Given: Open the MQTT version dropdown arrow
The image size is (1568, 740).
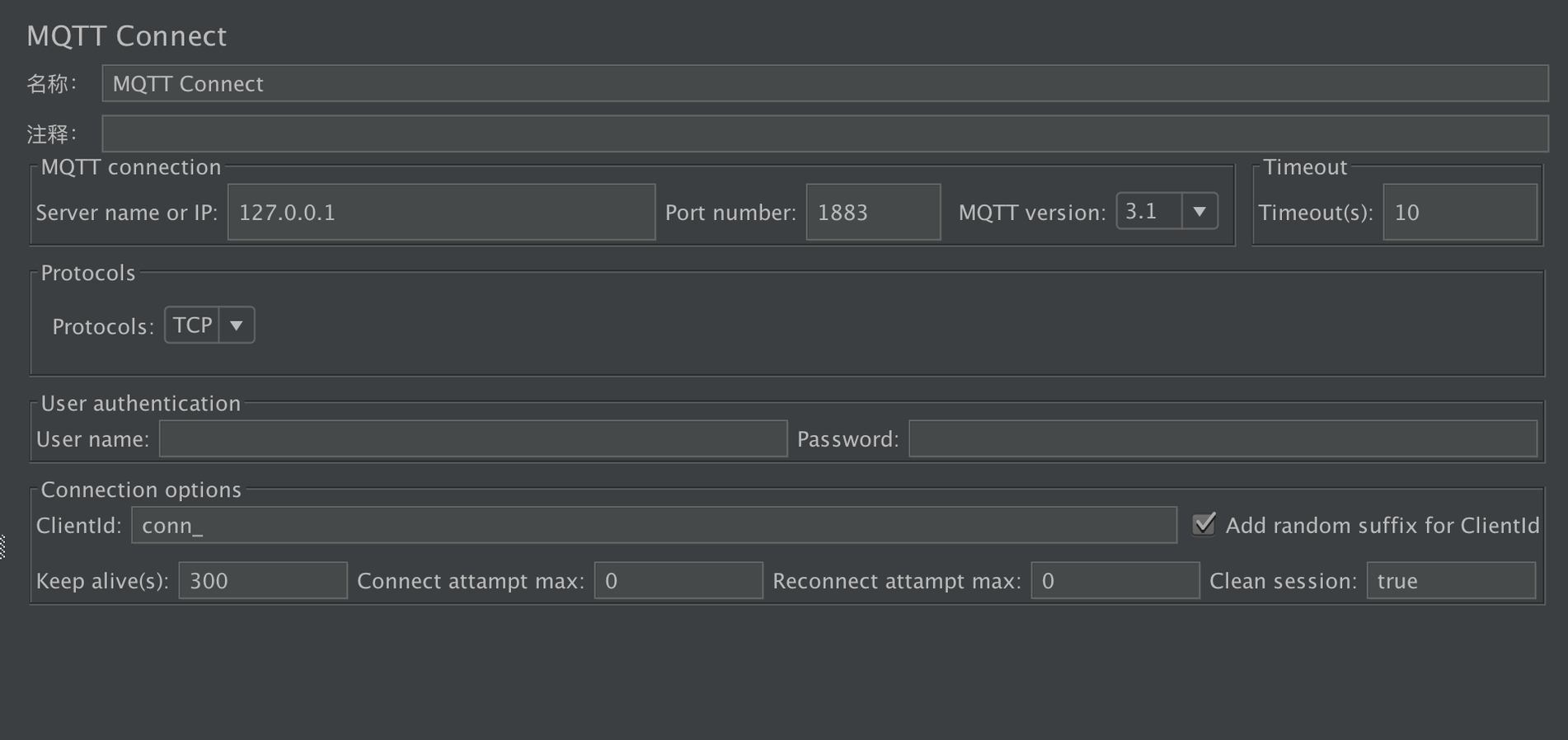Looking at the screenshot, I should (1201, 211).
